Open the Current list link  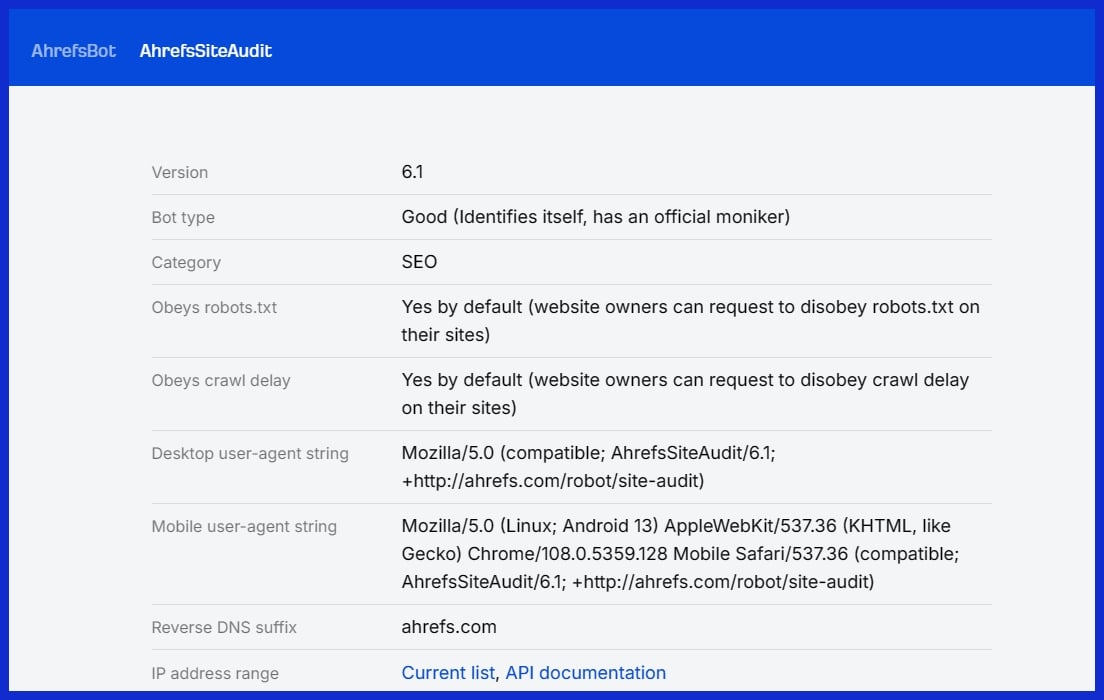coord(448,673)
